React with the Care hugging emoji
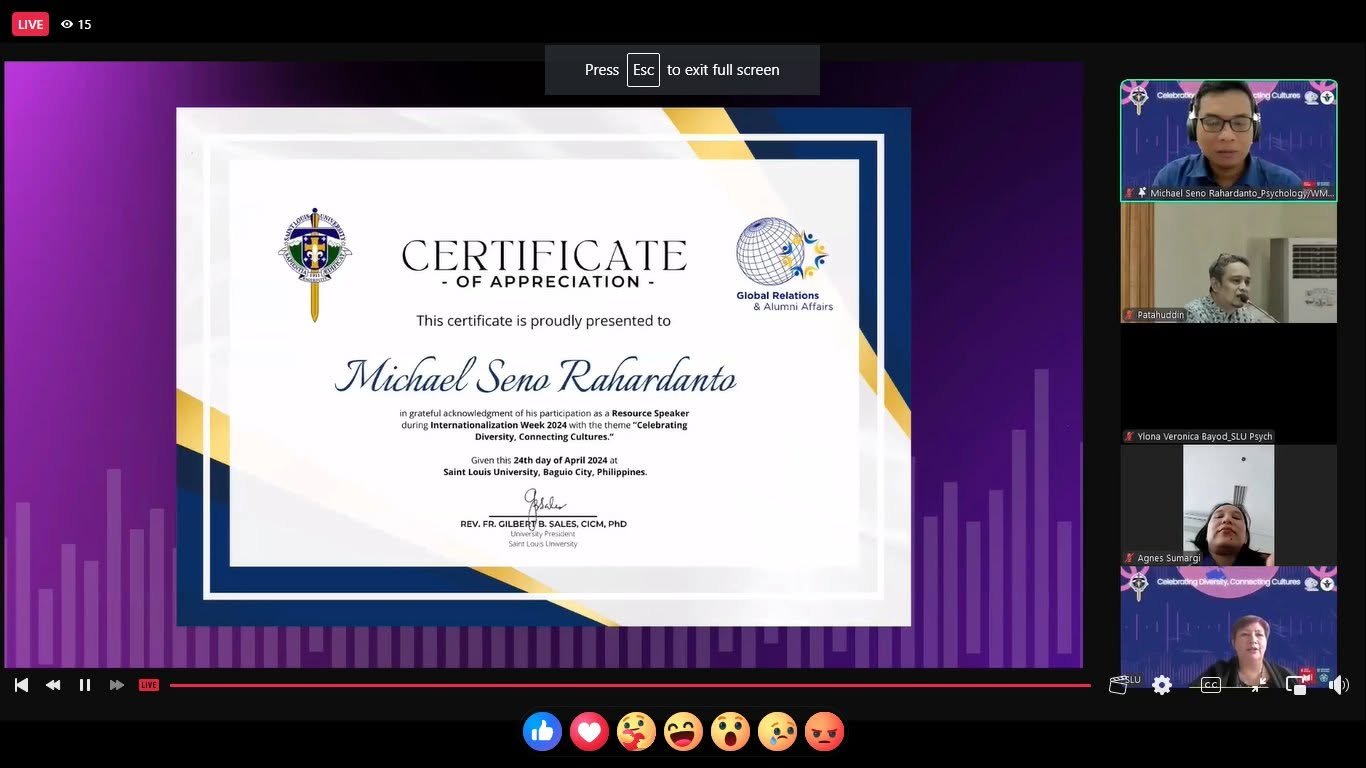Screen dimensions: 1366x768 pyautogui.click(x=636, y=732)
